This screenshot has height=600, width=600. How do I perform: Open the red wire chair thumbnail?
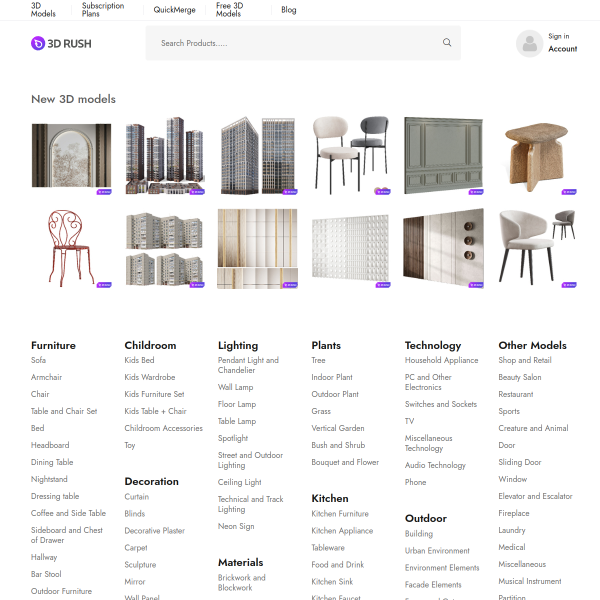coord(71,249)
